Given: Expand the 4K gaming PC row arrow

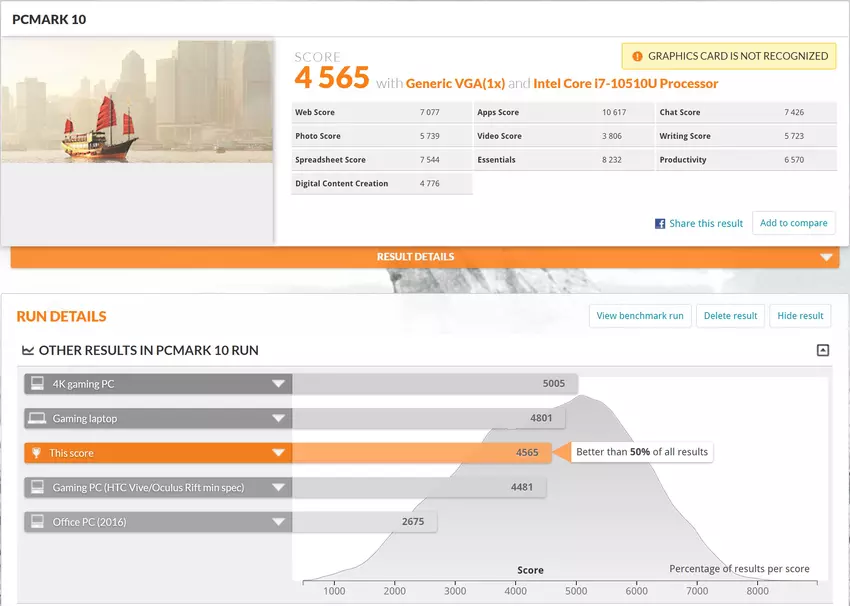Looking at the screenshot, I should [x=278, y=384].
